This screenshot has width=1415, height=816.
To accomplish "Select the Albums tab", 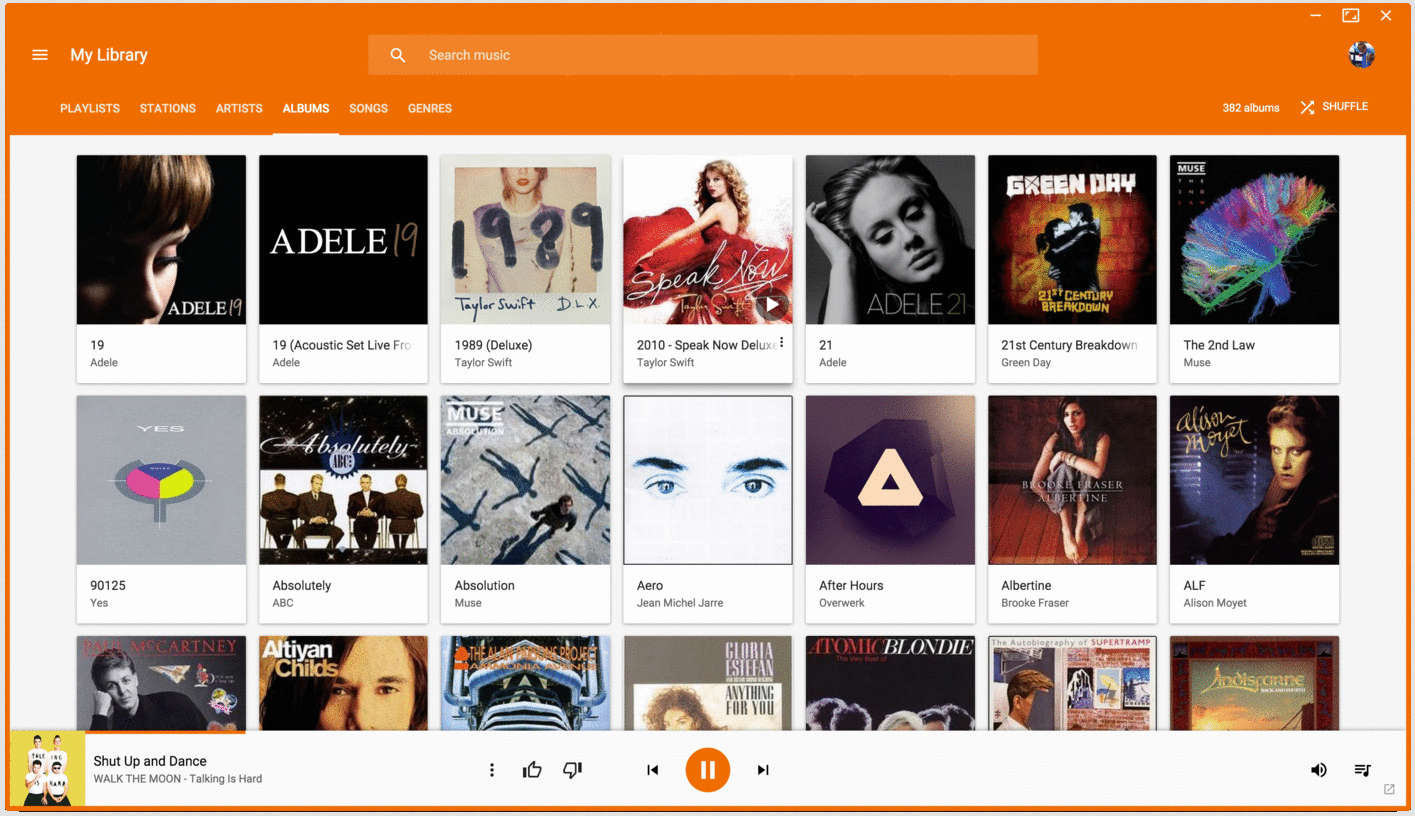I will pyautogui.click(x=306, y=108).
